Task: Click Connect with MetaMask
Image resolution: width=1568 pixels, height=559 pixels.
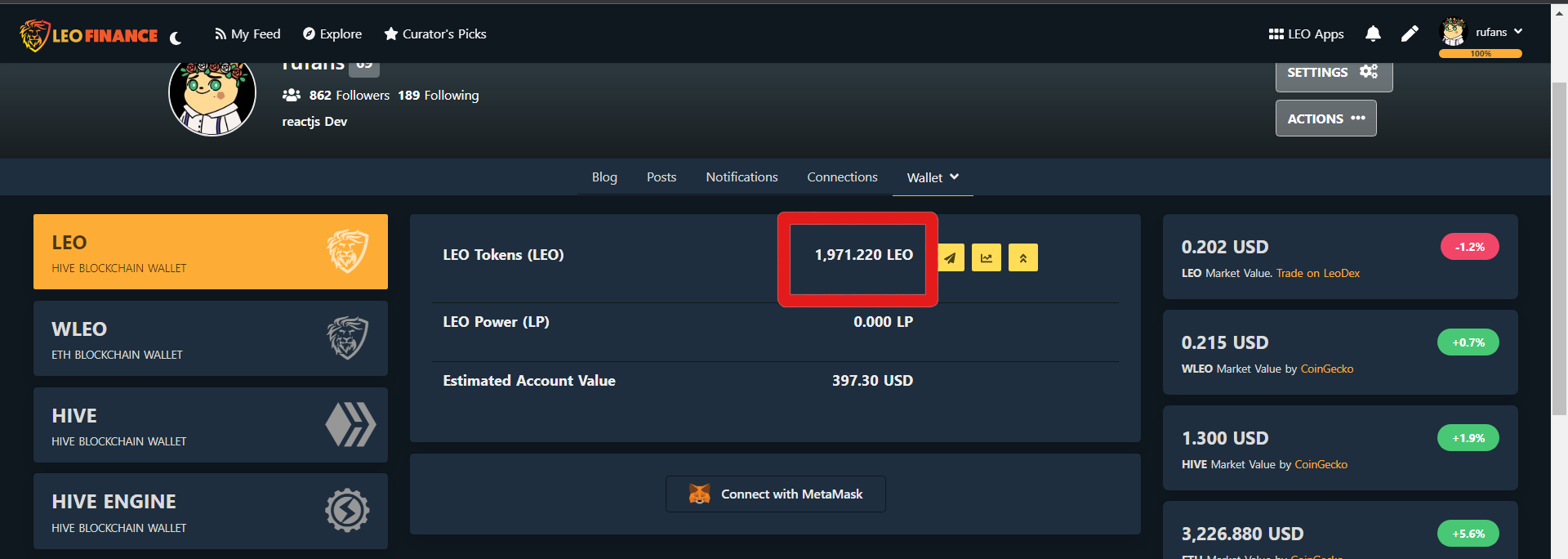Action: [776, 494]
